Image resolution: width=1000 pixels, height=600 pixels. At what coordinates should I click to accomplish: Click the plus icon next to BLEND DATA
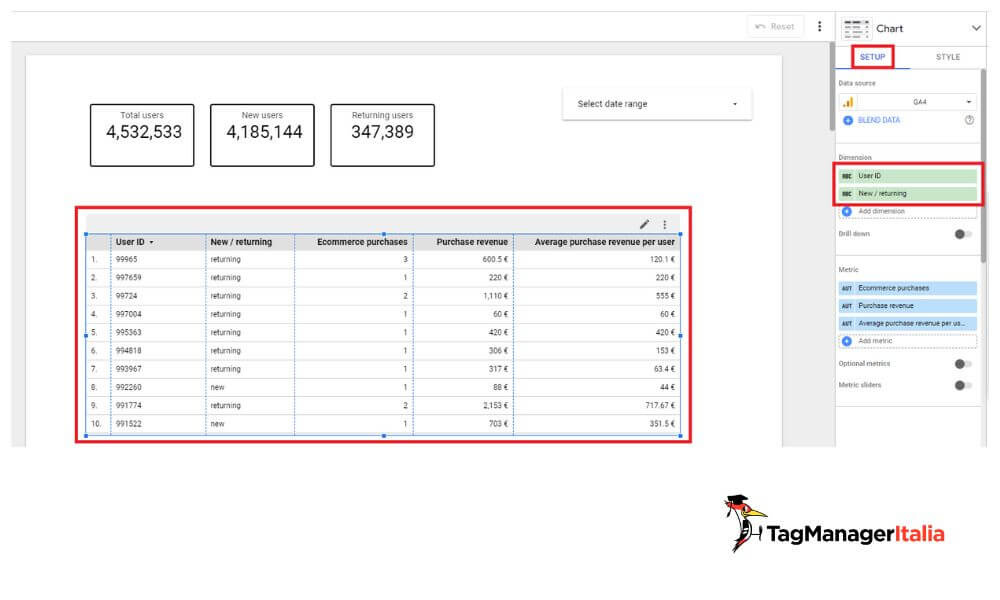pyautogui.click(x=848, y=121)
